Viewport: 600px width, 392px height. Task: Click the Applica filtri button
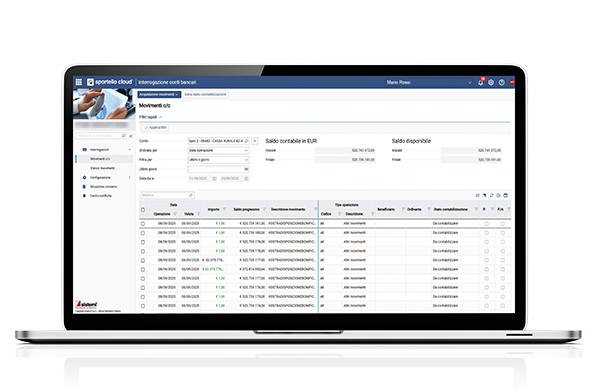155,127
